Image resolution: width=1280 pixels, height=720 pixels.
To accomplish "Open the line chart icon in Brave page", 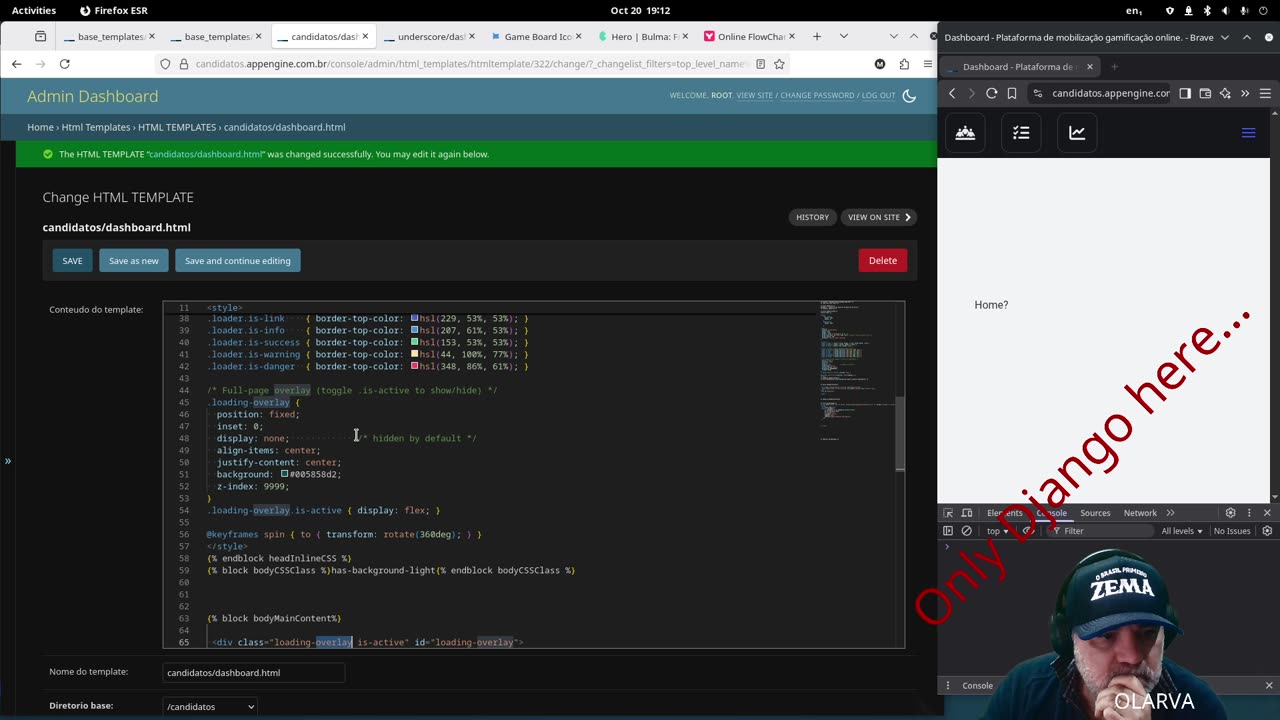I will (x=1077, y=133).
